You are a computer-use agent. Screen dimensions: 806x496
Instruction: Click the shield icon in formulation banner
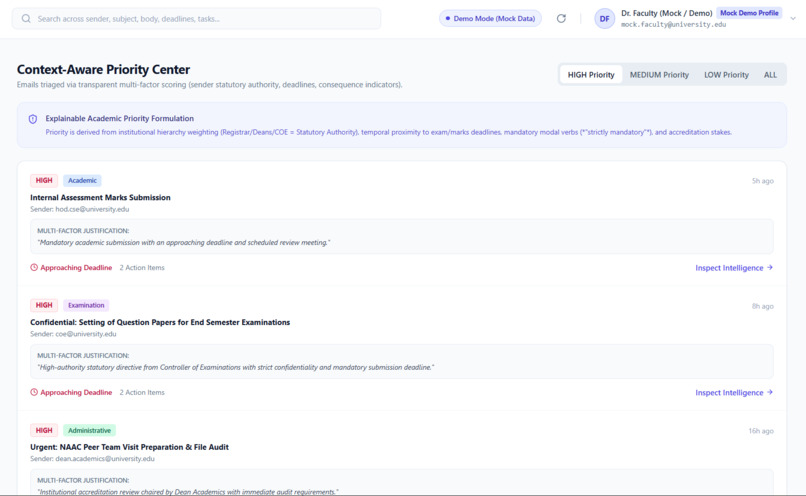33,119
